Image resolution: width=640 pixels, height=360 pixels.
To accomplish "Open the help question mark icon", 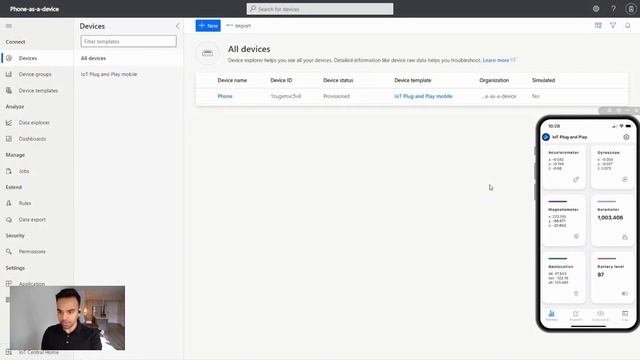I will 613,9.
